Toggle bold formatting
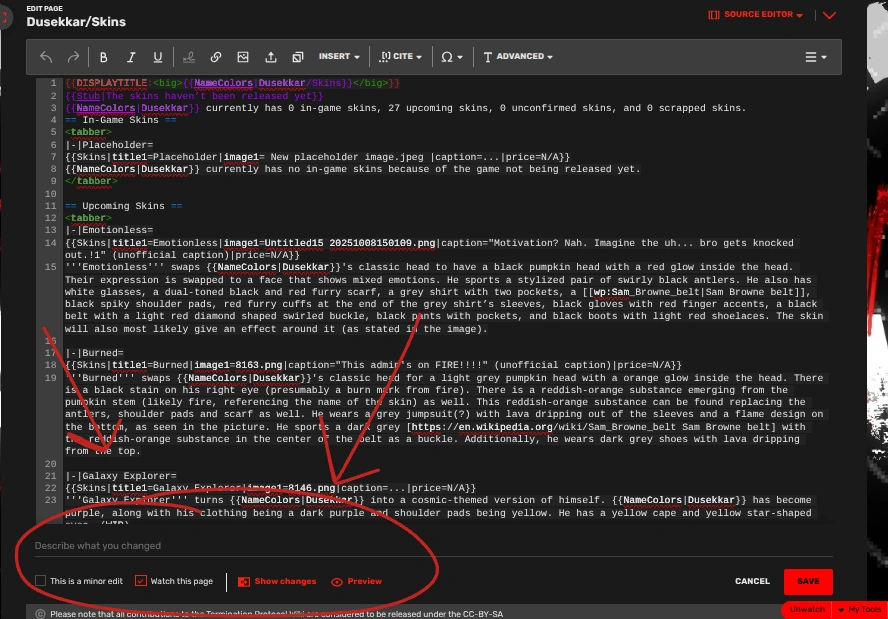The height and width of the screenshot is (619, 888). click(104, 57)
